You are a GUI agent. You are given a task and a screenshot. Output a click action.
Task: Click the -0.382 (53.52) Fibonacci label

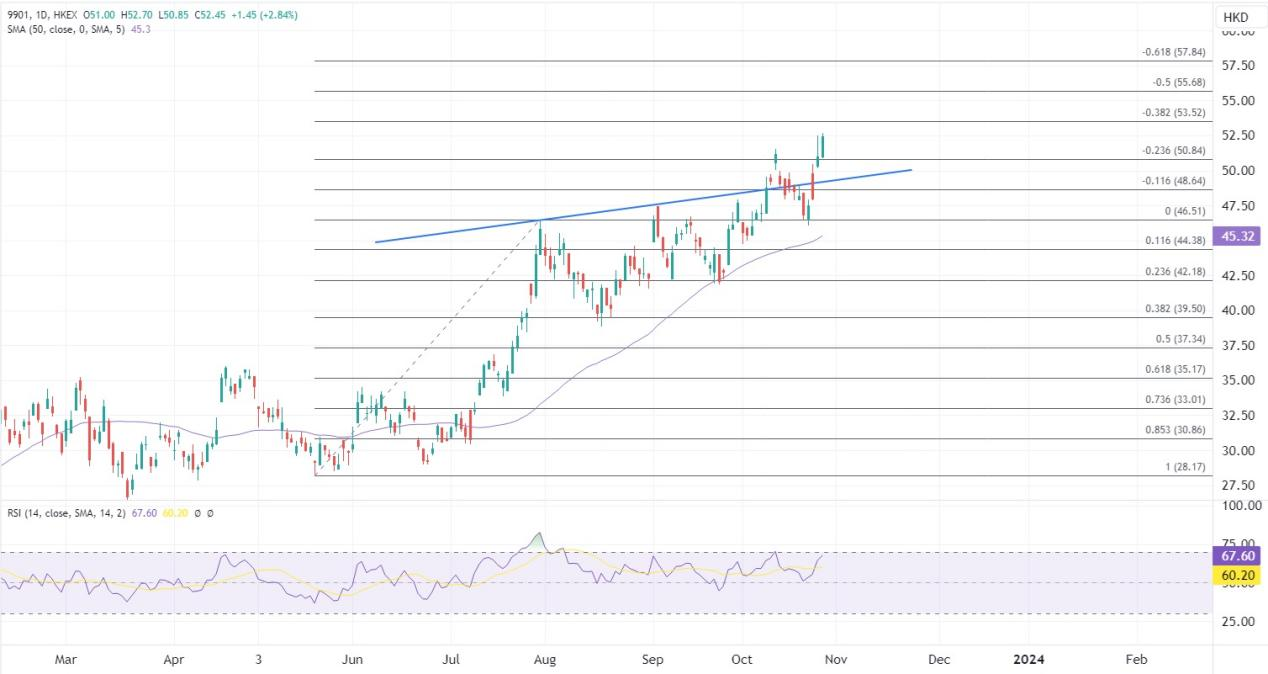pos(1173,112)
